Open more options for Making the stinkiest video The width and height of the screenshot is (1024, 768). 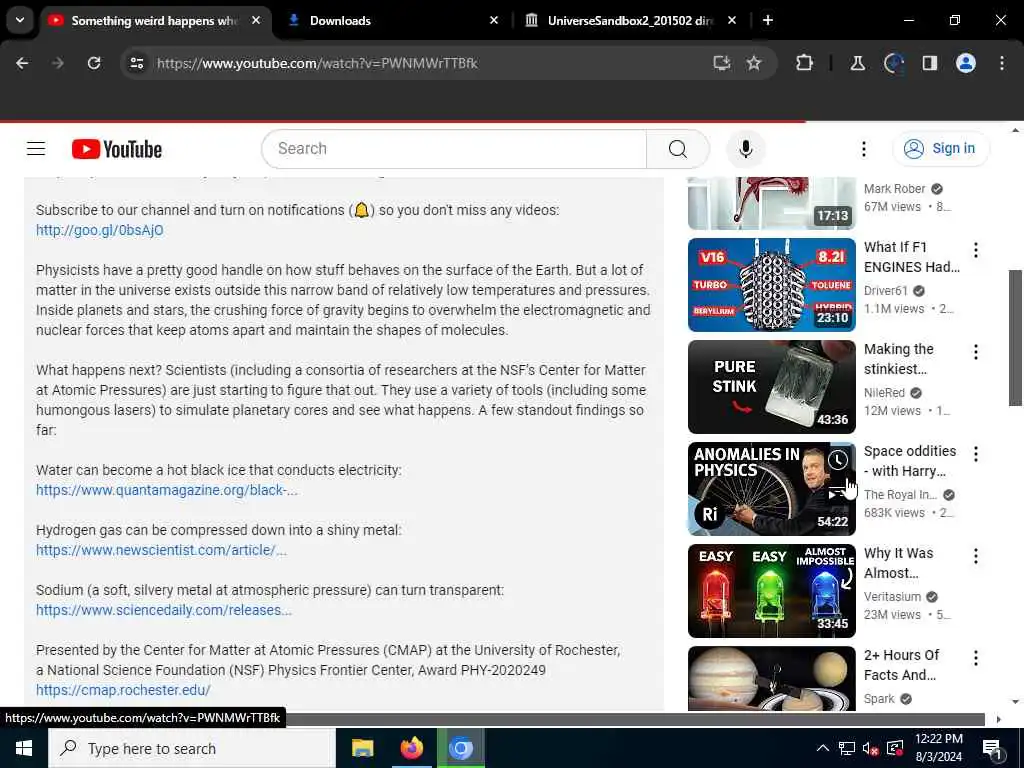976,352
